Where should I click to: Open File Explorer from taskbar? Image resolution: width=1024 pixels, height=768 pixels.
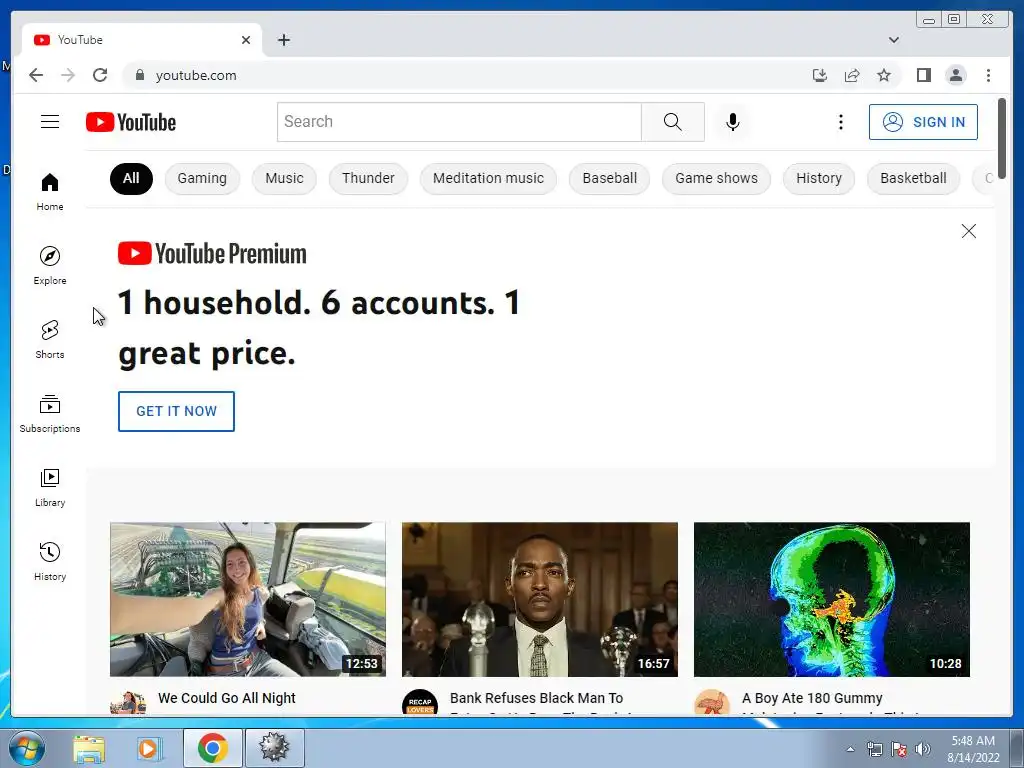click(x=89, y=748)
